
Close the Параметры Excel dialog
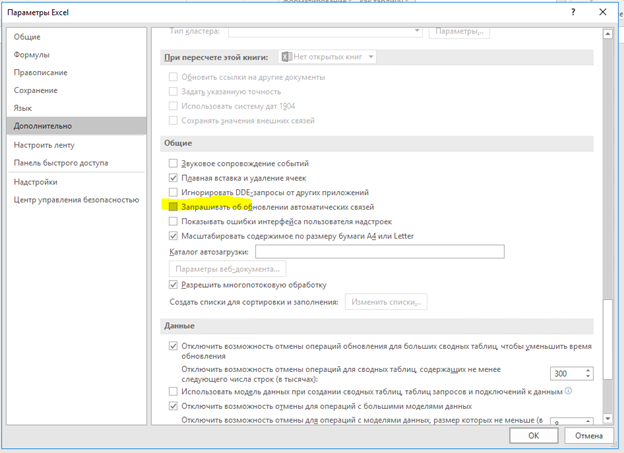point(603,12)
